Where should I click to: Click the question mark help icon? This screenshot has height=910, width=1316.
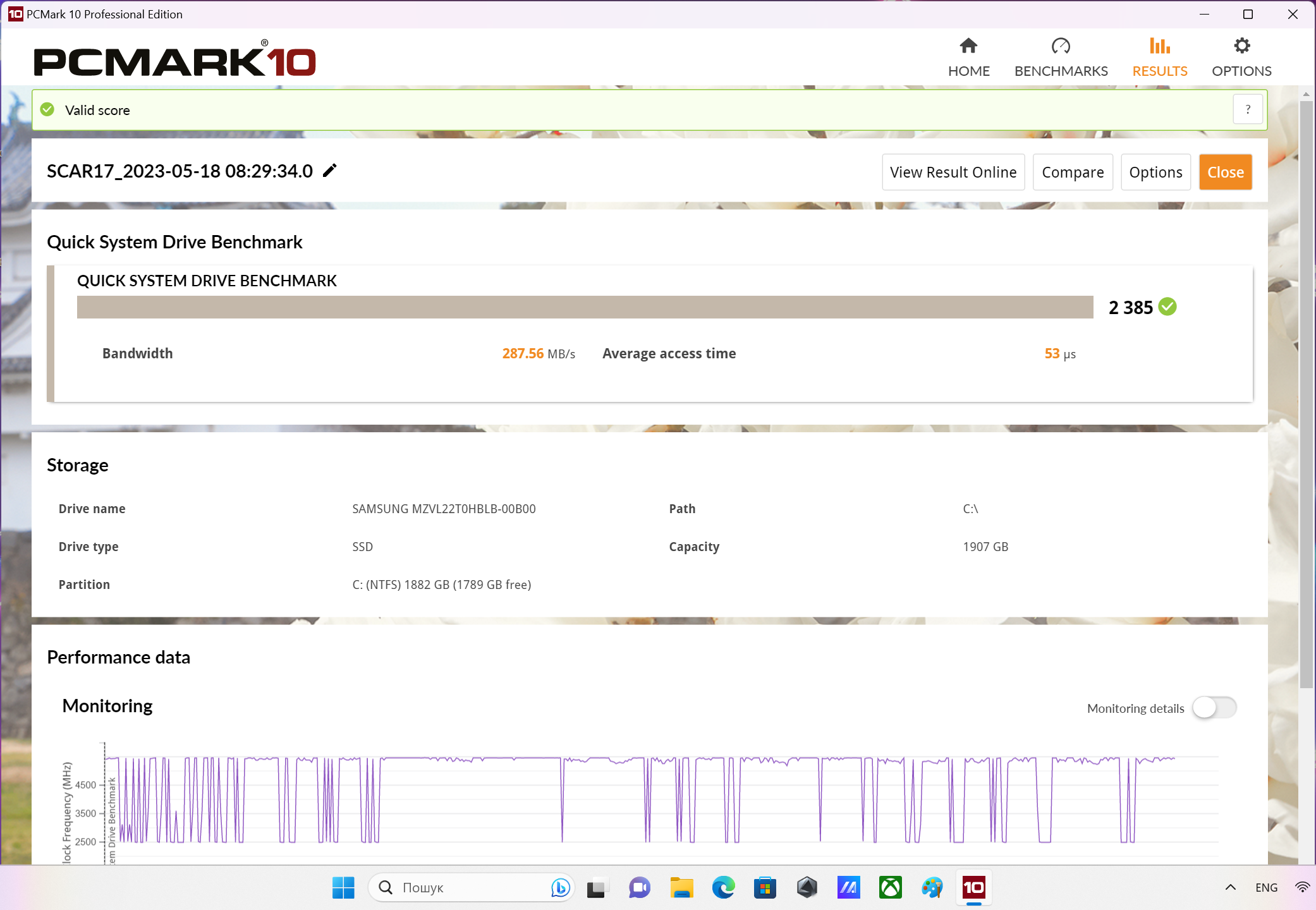[x=1248, y=109]
